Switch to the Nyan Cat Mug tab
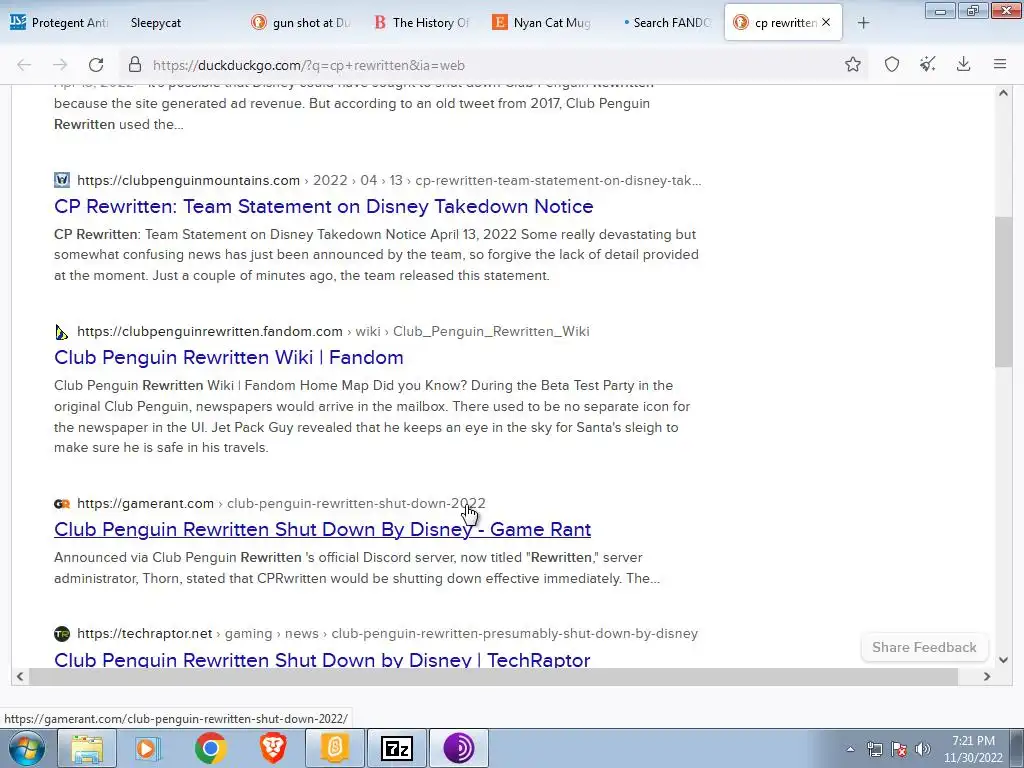Viewport: 1024px width, 768px height. point(543,22)
